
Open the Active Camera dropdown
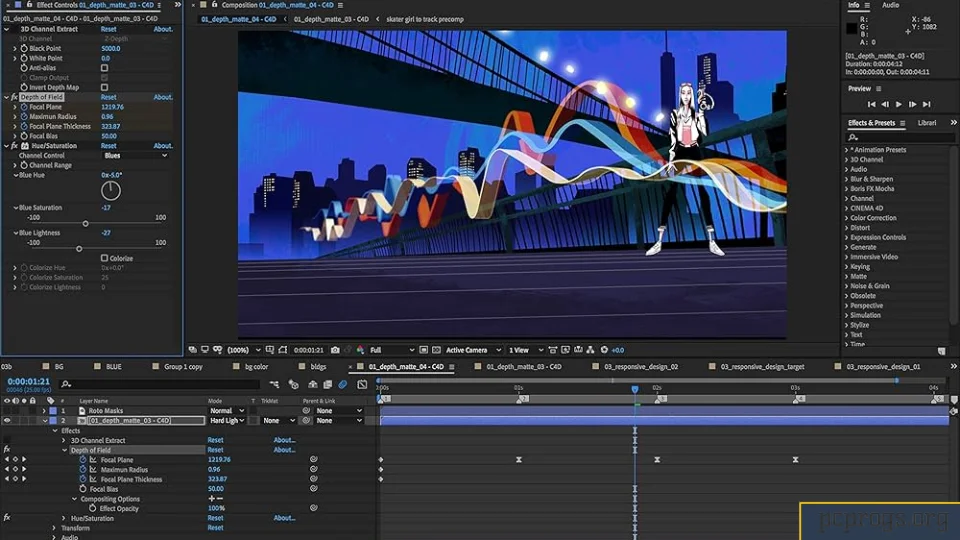pos(473,350)
